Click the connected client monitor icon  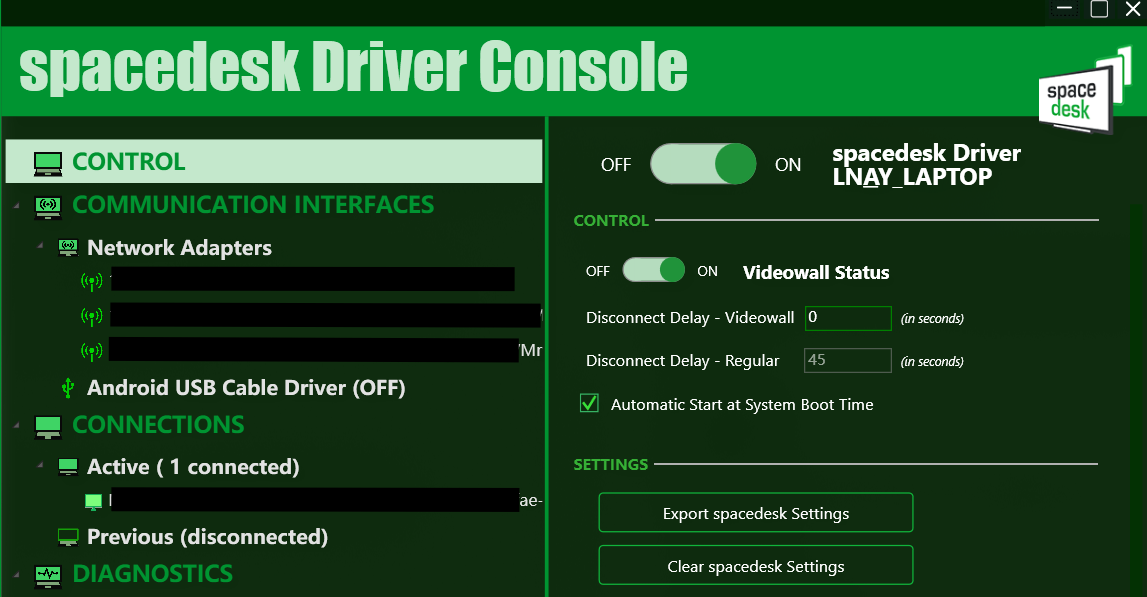coord(93,502)
